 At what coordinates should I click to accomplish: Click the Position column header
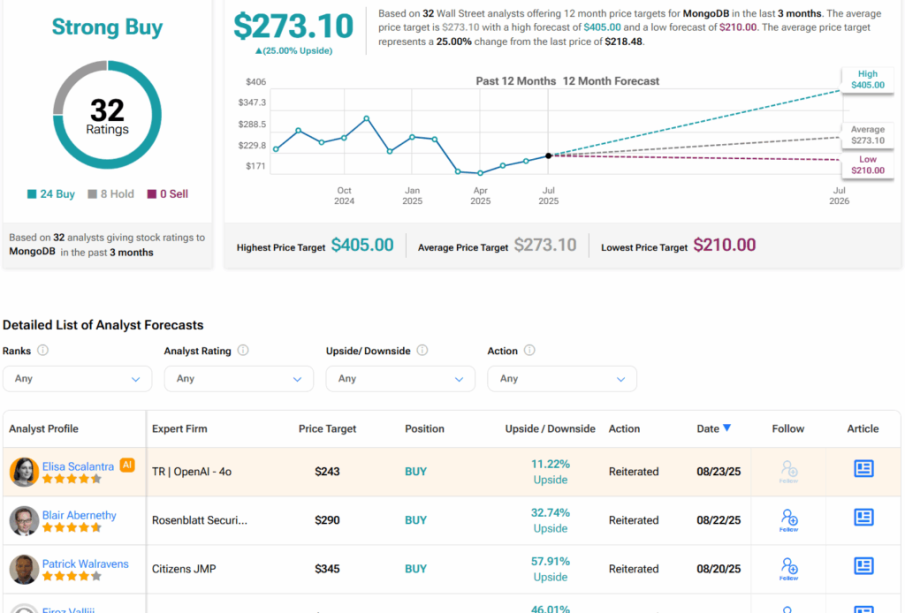tap(425, 429)
